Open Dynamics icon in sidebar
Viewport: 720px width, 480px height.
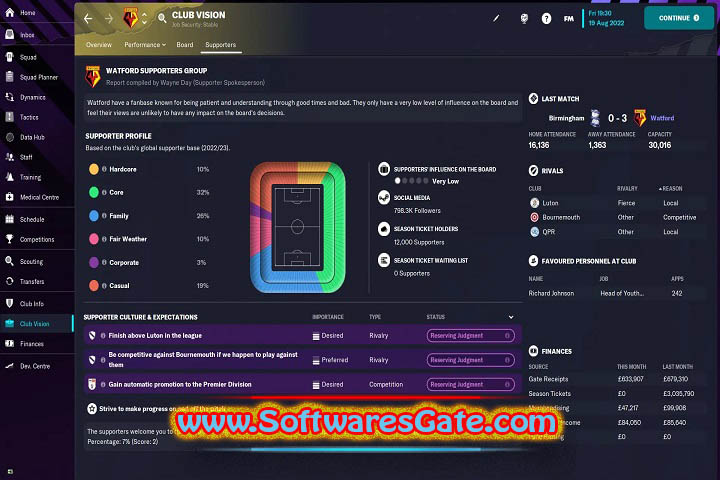[x=10, y=97]
